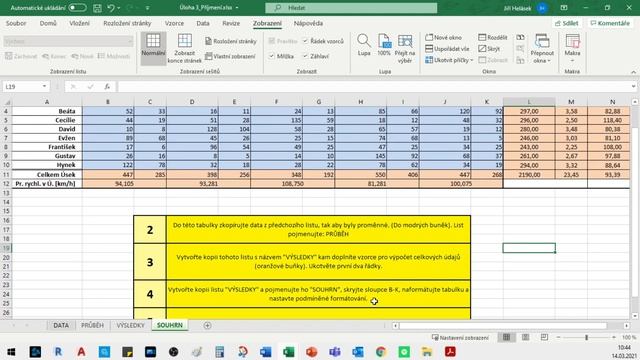
Task: Collapse the ribbon with chevron
Action: point(633,72)
